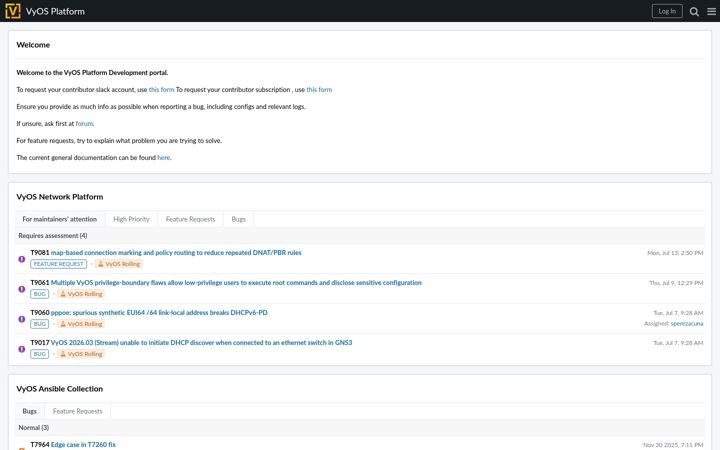The width and height of the screenshot is (720, 450).
Task: Click the Thu, Jul 9, 12:29 PM timestamp
Action: [676, 283]
